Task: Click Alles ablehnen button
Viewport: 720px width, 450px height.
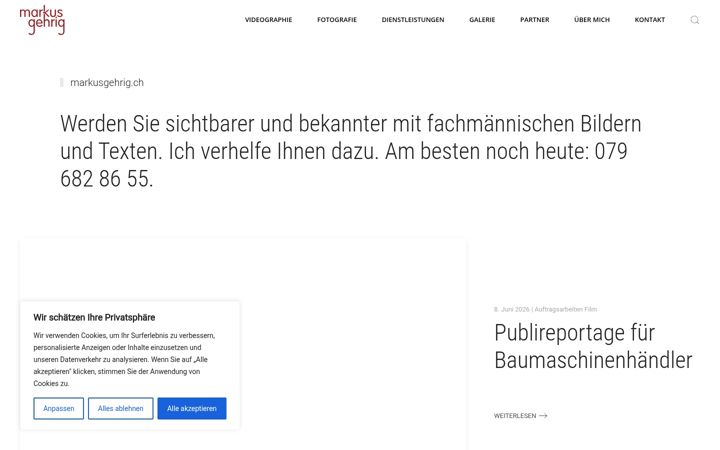Action: click(x=121, y=408)
